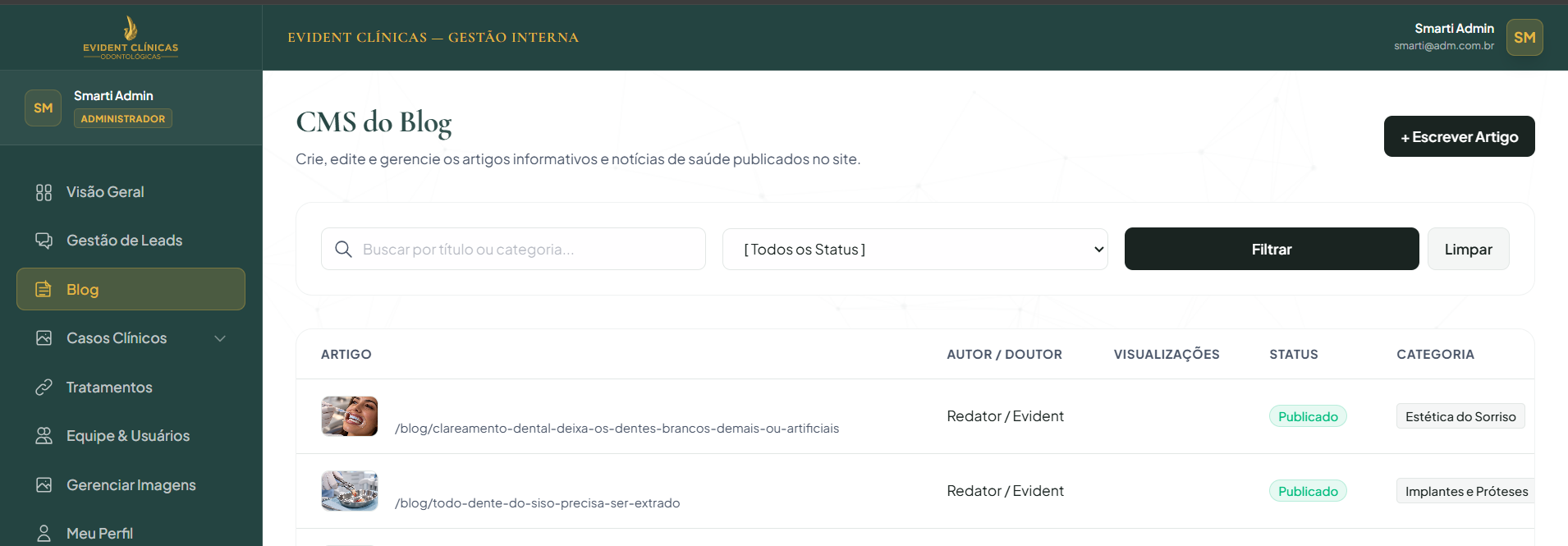Open the dente do siso article thumbnail
1568x546 pixels.
coord(350,491)
